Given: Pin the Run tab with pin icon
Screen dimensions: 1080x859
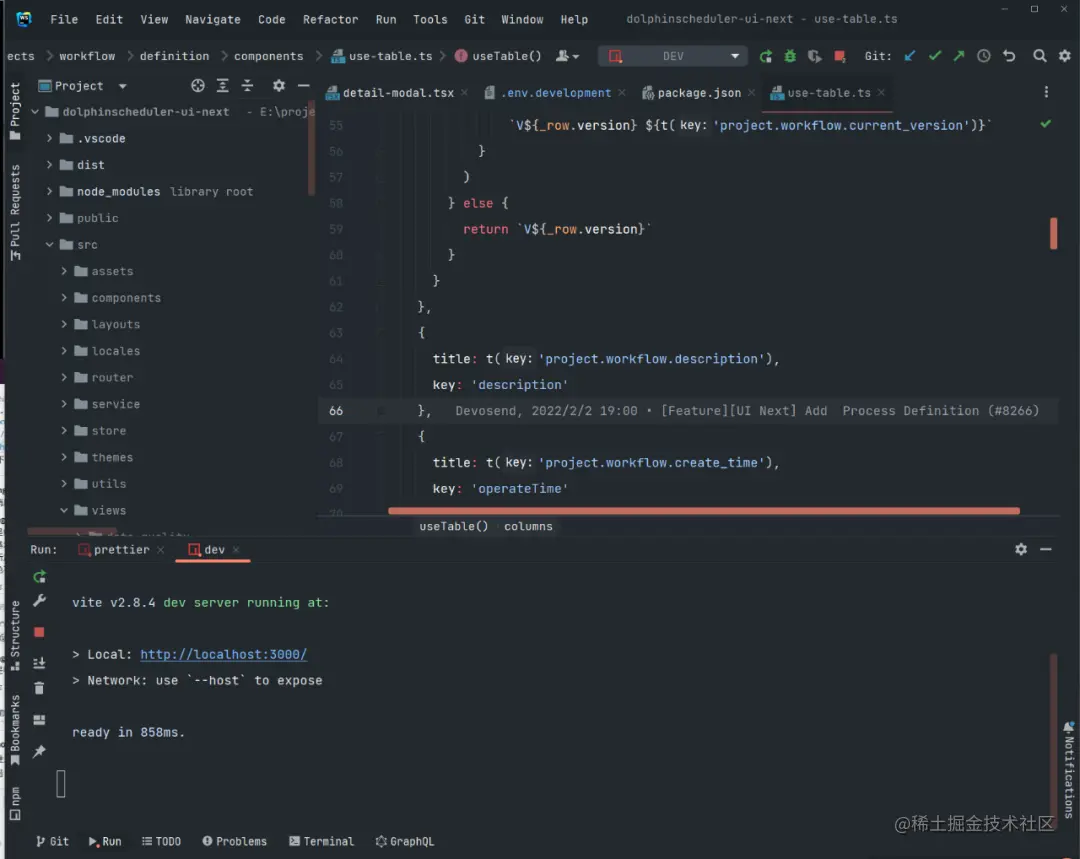Looking at the screenshot, I should [39, 751].
